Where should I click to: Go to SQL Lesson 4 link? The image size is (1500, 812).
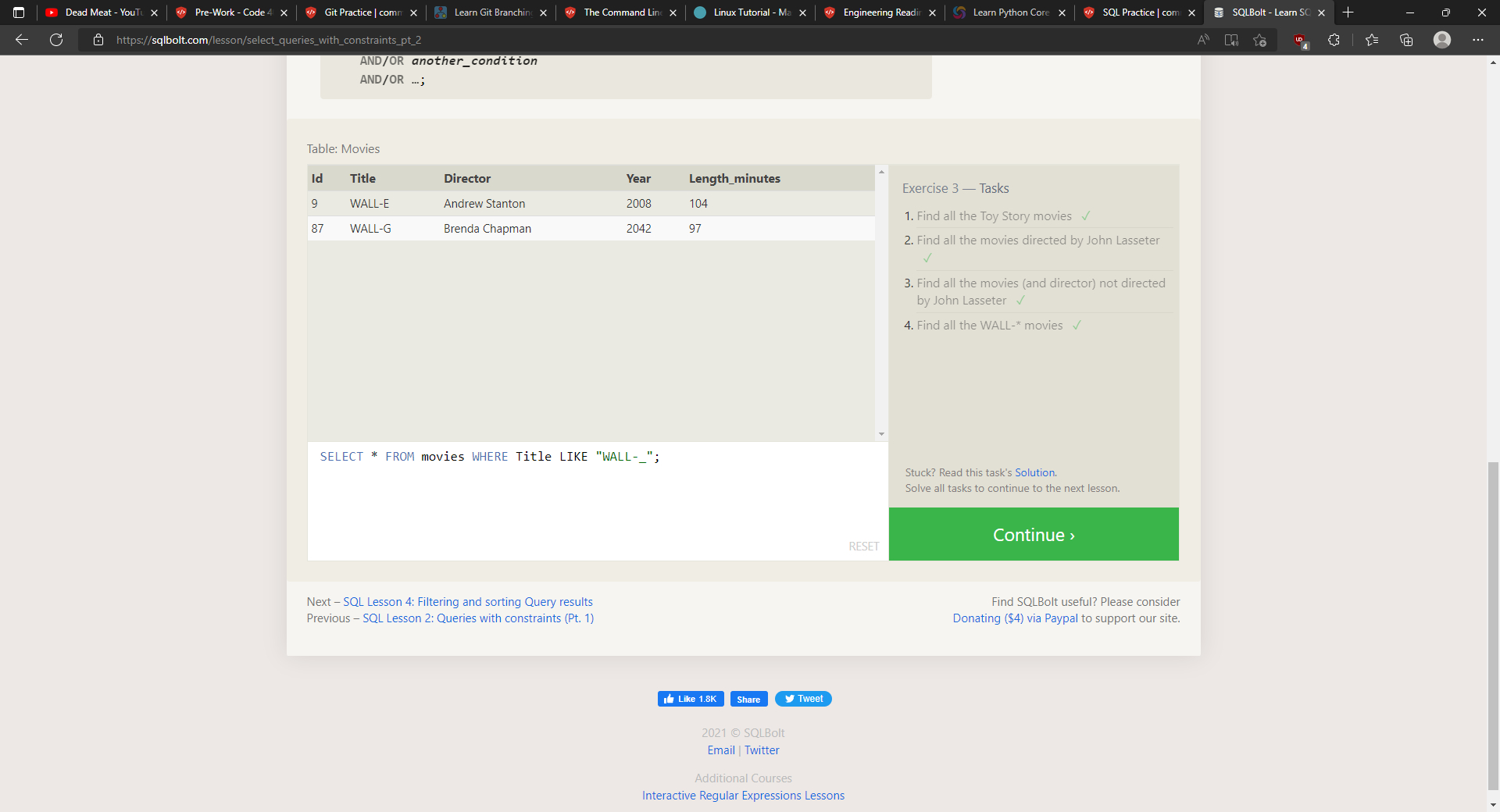[x=467, y=602]
